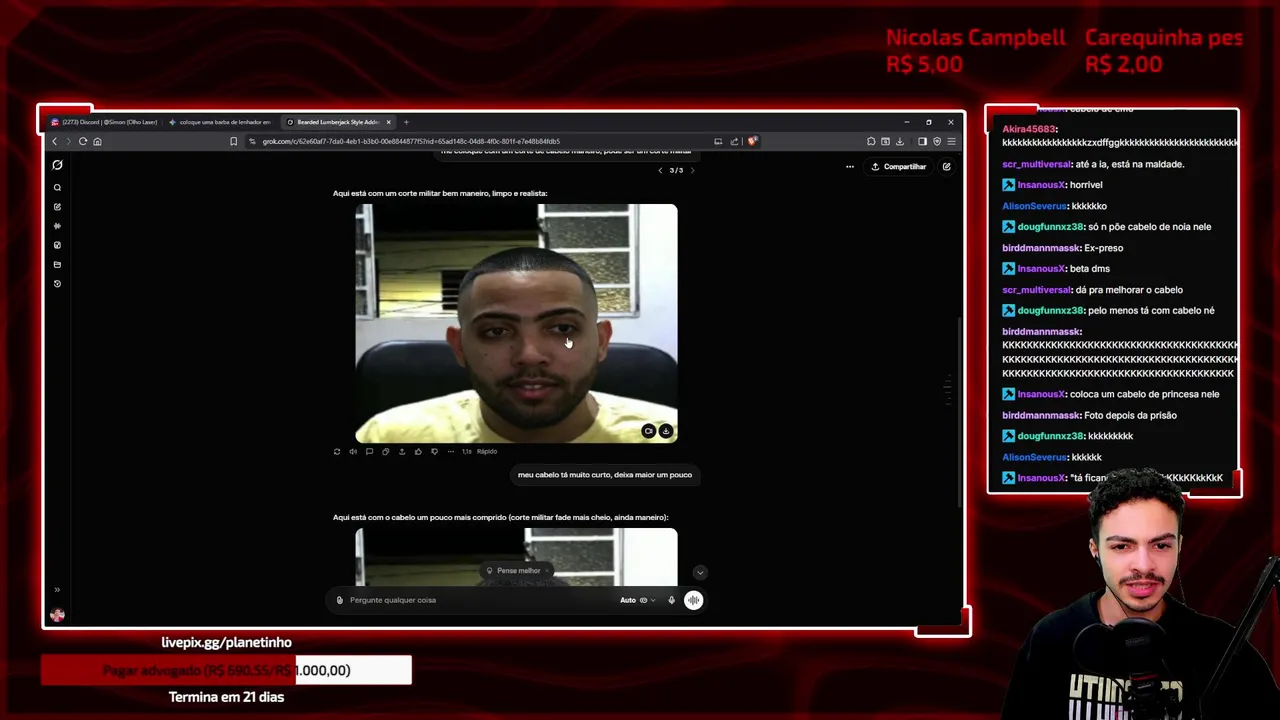Open the conversation three-dot menu near Compartilhar
Screen dimensions: 1280x720
[x=850, y=167]
